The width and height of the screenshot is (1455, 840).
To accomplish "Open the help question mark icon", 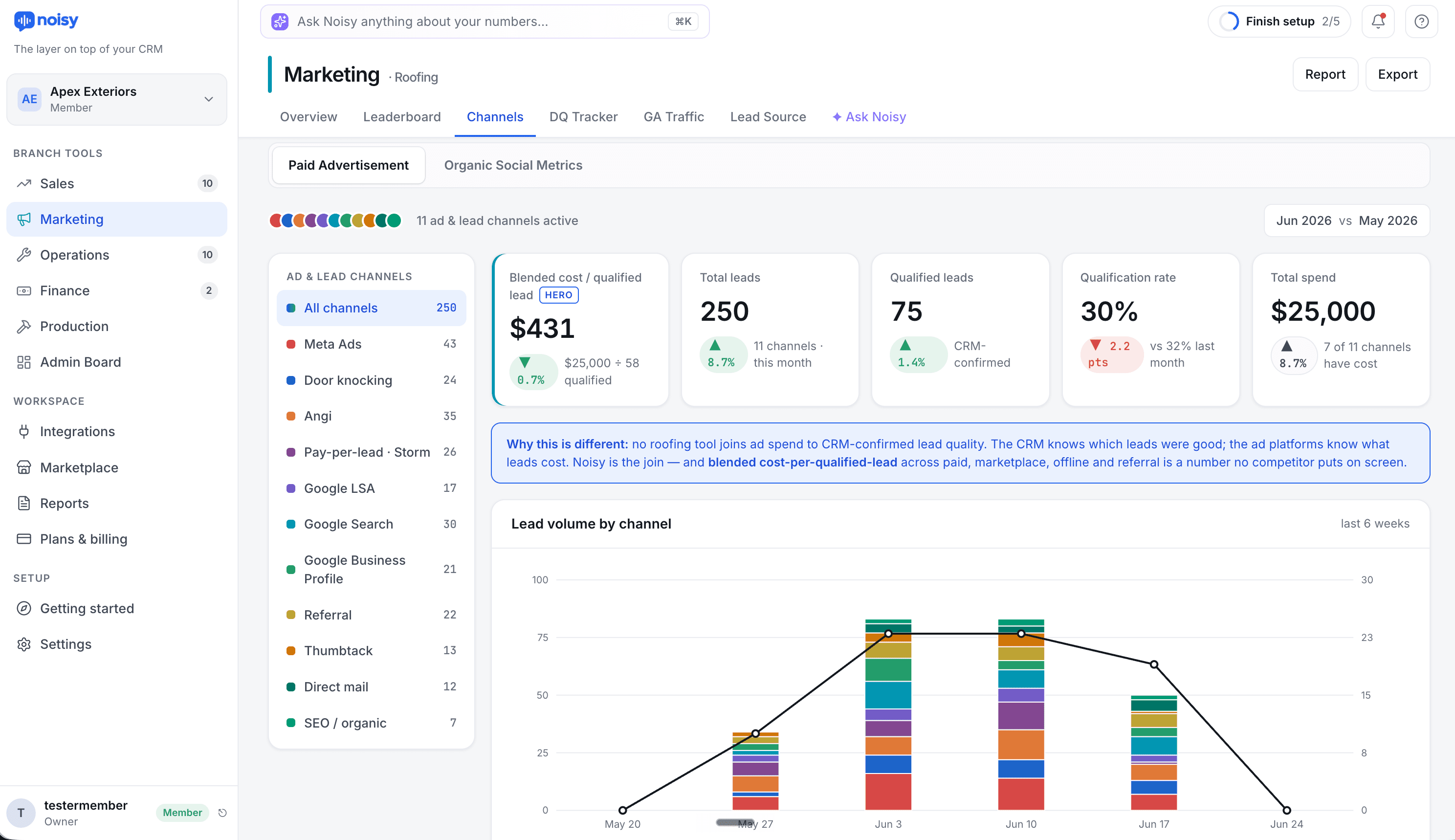I will tap(1421, 22).
